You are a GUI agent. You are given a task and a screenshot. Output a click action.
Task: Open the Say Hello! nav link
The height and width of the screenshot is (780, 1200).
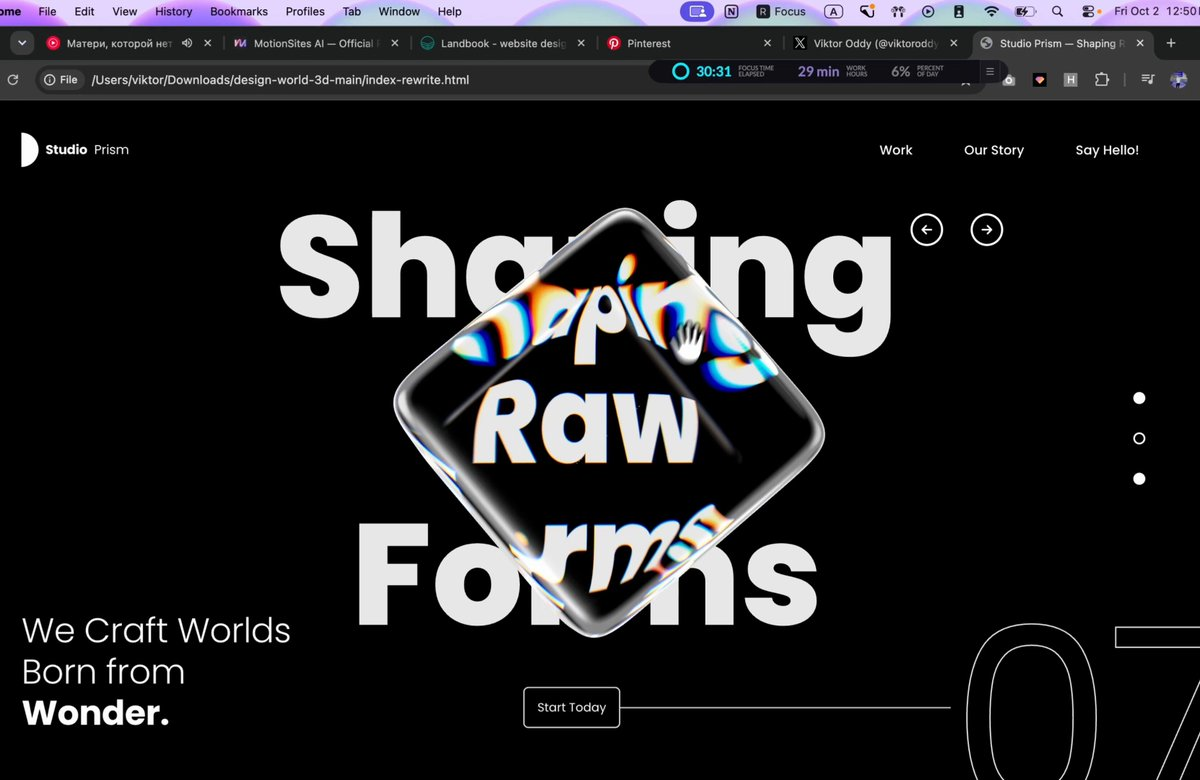coord(1107,150)
